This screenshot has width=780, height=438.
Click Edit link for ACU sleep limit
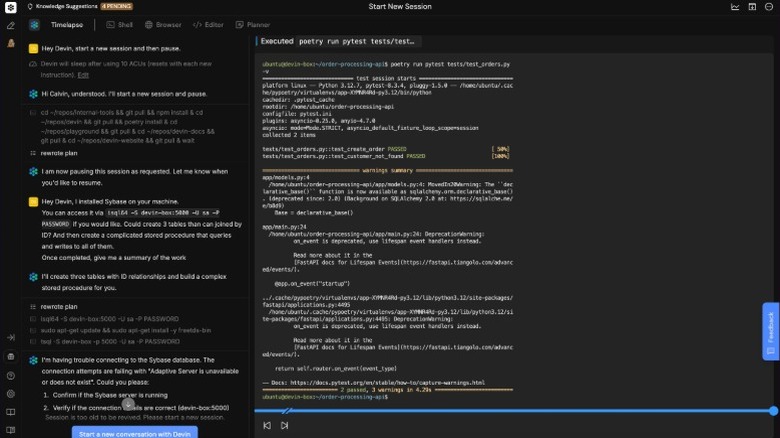[x=83, y=75]
